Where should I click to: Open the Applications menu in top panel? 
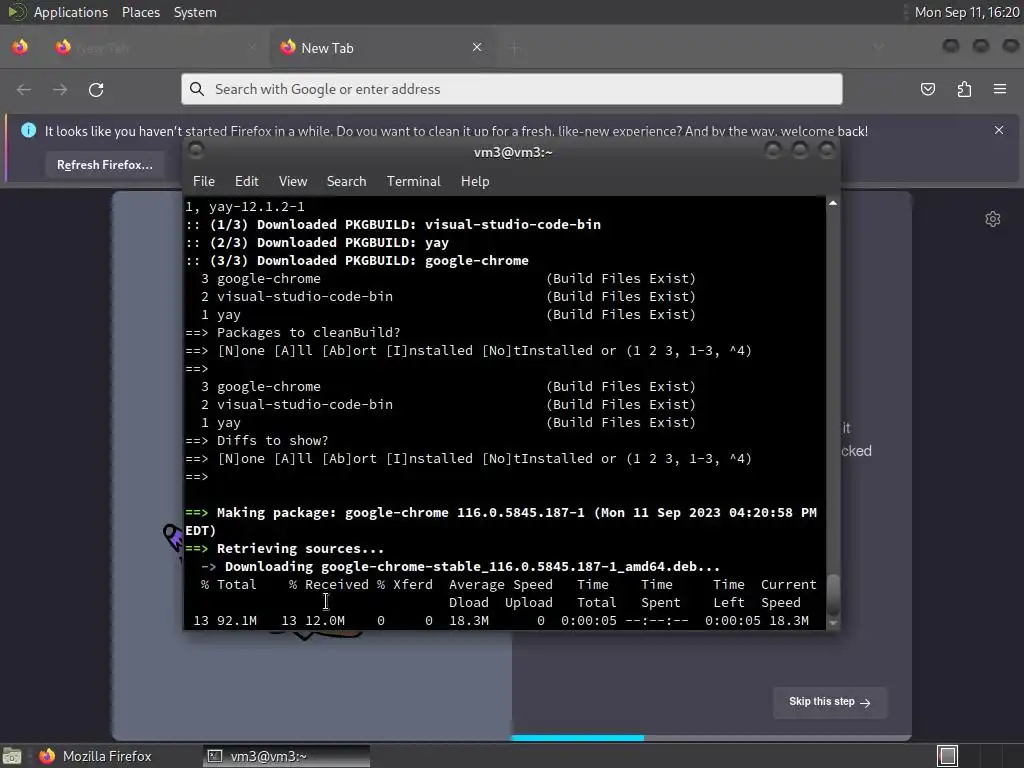tap(71, 12)
